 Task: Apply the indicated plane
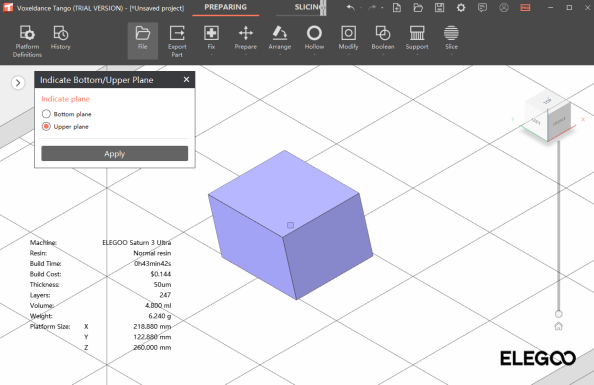114,153
